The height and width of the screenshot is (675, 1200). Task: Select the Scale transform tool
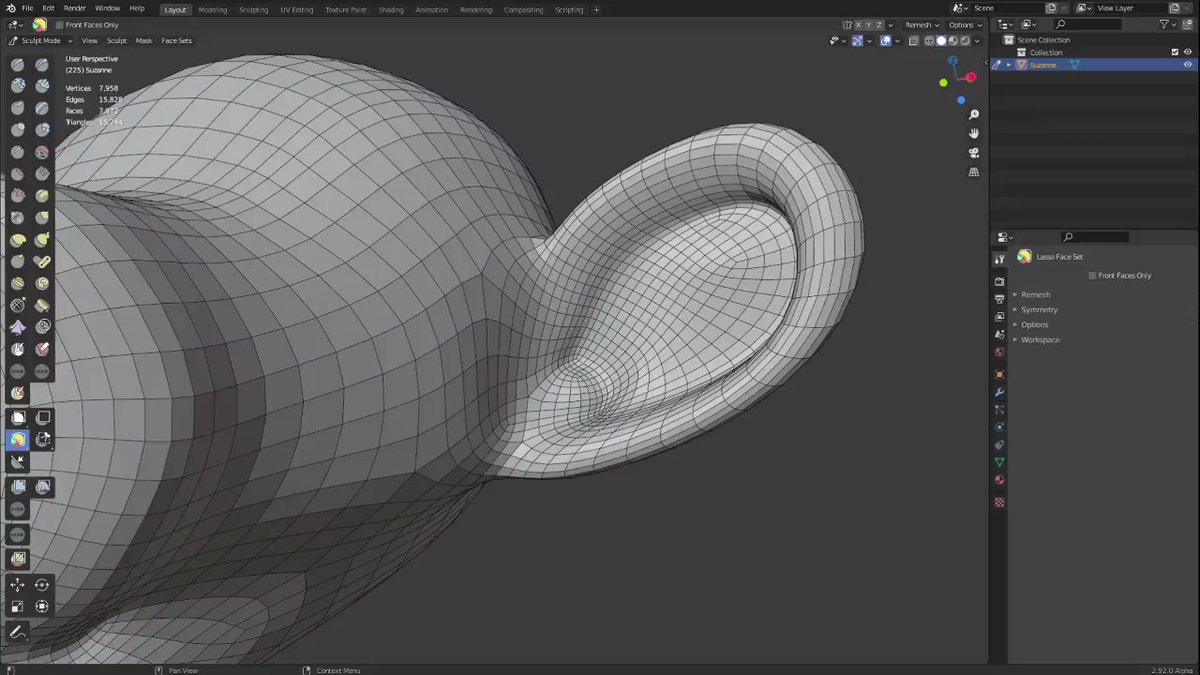(18, 607)
